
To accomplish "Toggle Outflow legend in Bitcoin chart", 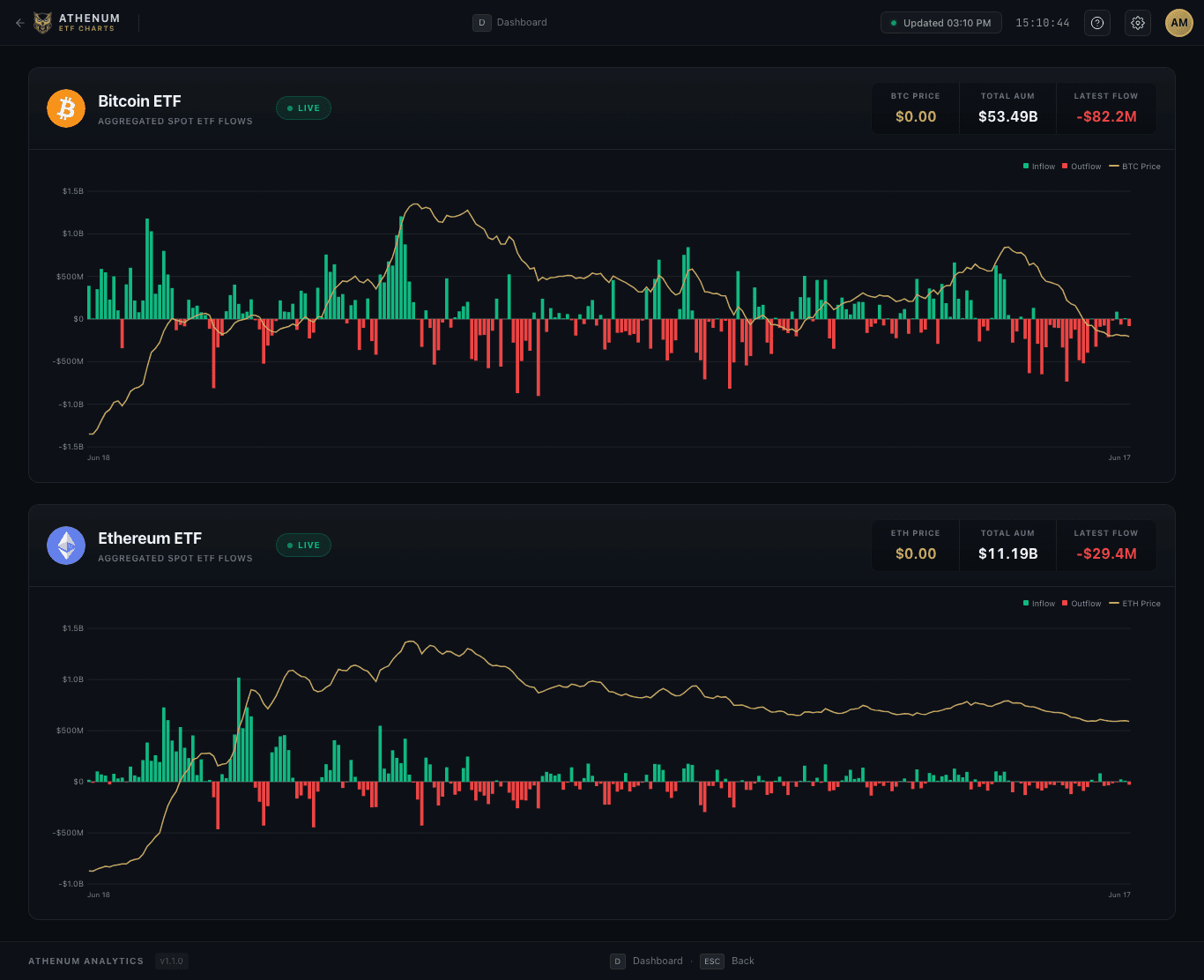I will (1081, 167).
